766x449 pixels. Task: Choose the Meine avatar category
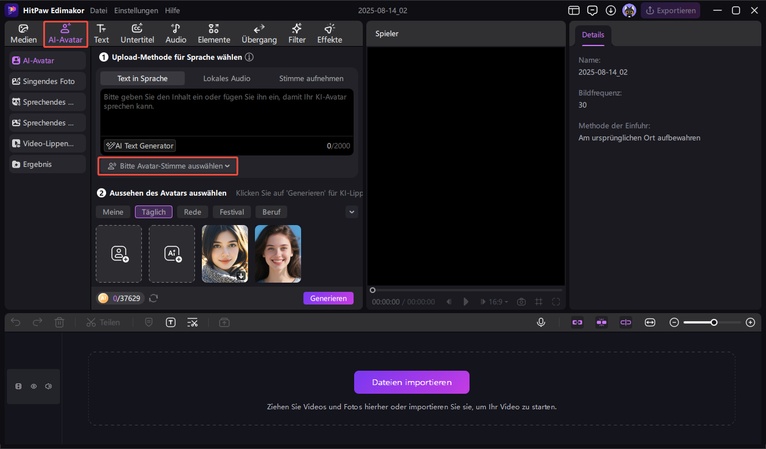point(113,212)
